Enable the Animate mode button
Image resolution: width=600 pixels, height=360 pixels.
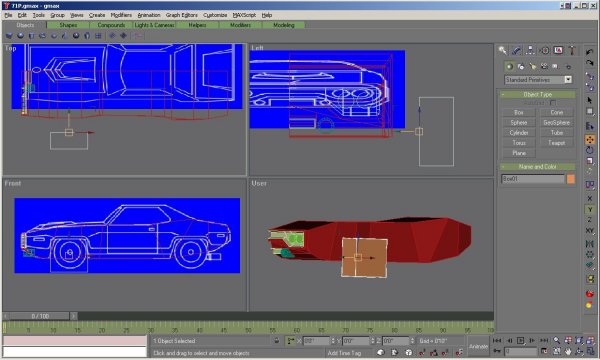coord(478,346)
